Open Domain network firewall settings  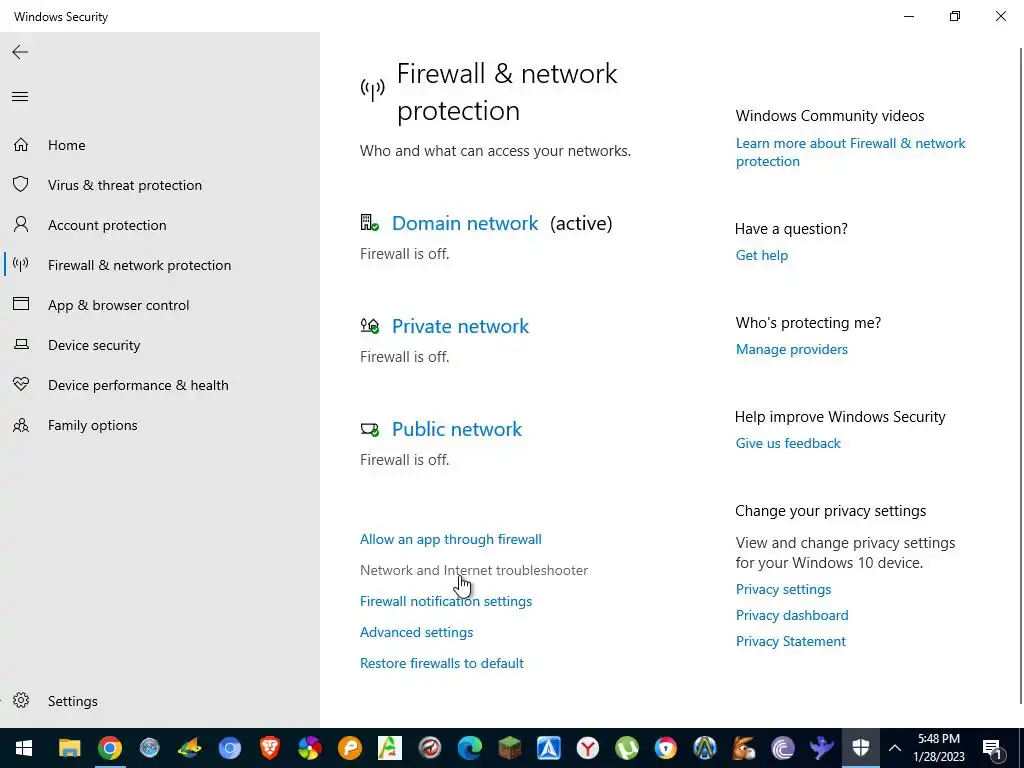(x=465, y=223)
